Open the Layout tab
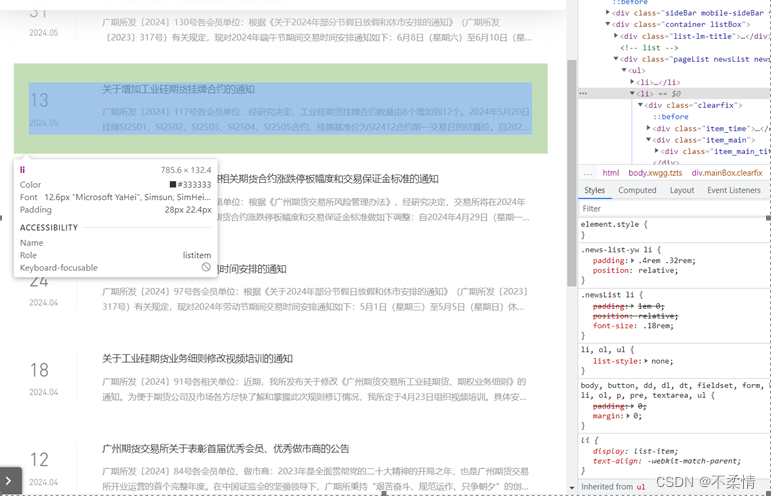Image resolution: width=771 pixels, height=499 pixels. 682,190
